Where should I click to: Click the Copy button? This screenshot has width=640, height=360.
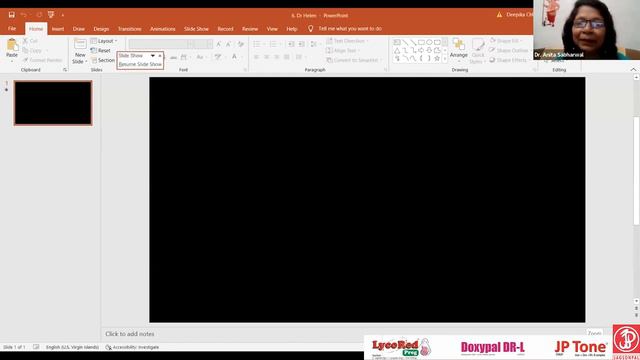pyautogui.click(x=33, y=51)
